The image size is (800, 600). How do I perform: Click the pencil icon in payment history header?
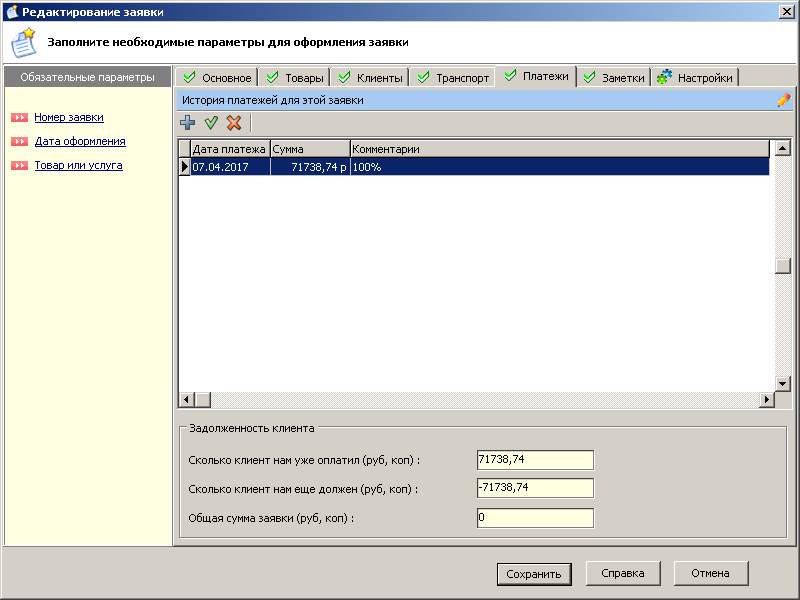tap(783, 100)
